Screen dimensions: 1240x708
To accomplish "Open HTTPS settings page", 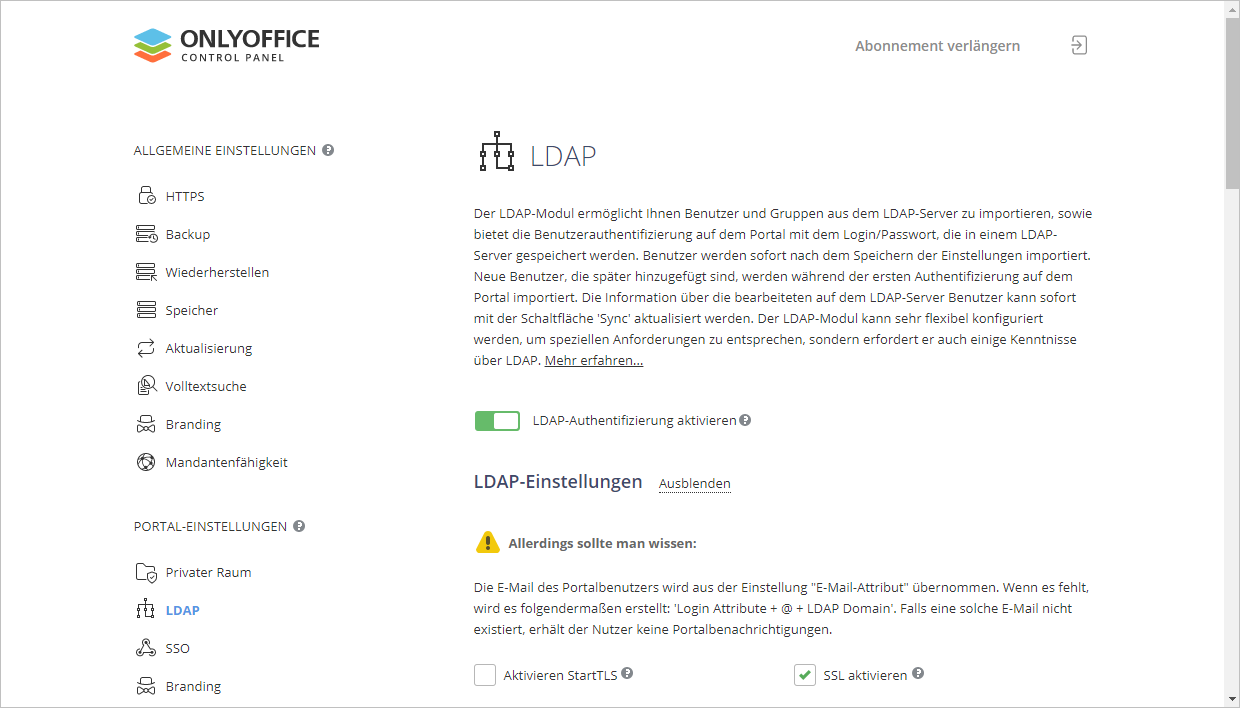I will pos(185,196).
